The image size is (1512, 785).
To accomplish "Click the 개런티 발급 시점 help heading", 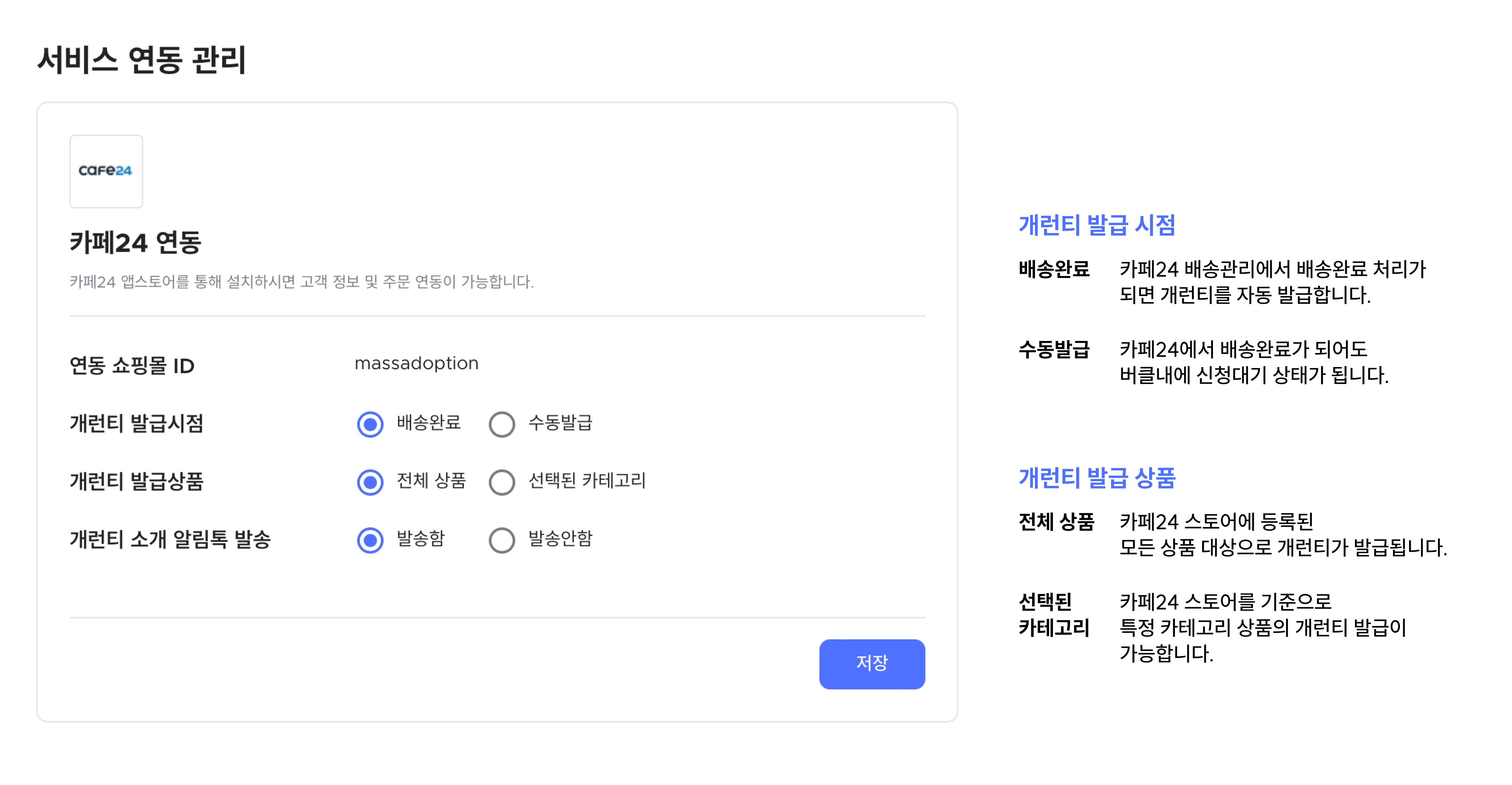I will (1097, 225).
